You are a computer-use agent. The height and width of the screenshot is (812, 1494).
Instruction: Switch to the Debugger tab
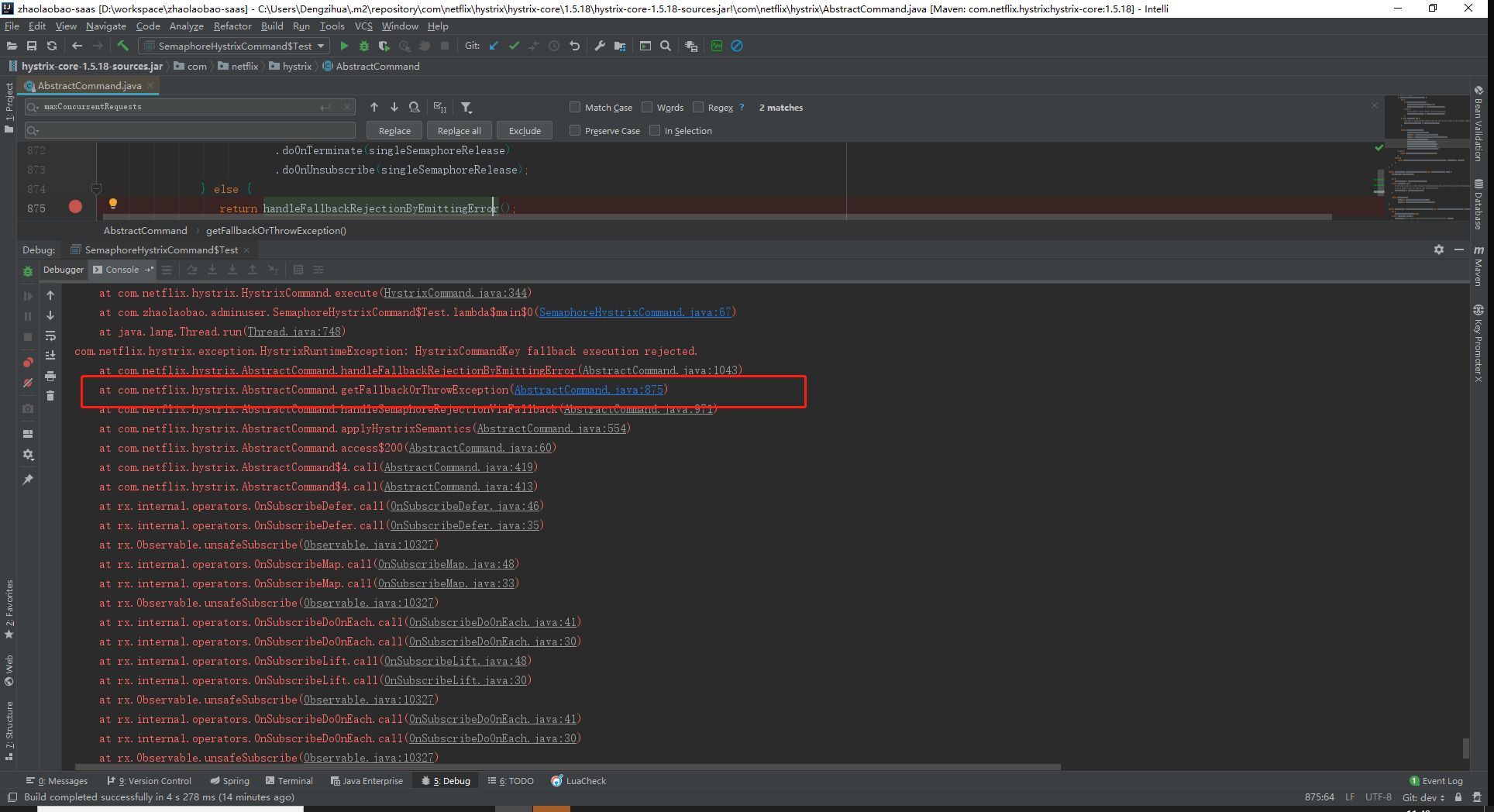(63, 269)
